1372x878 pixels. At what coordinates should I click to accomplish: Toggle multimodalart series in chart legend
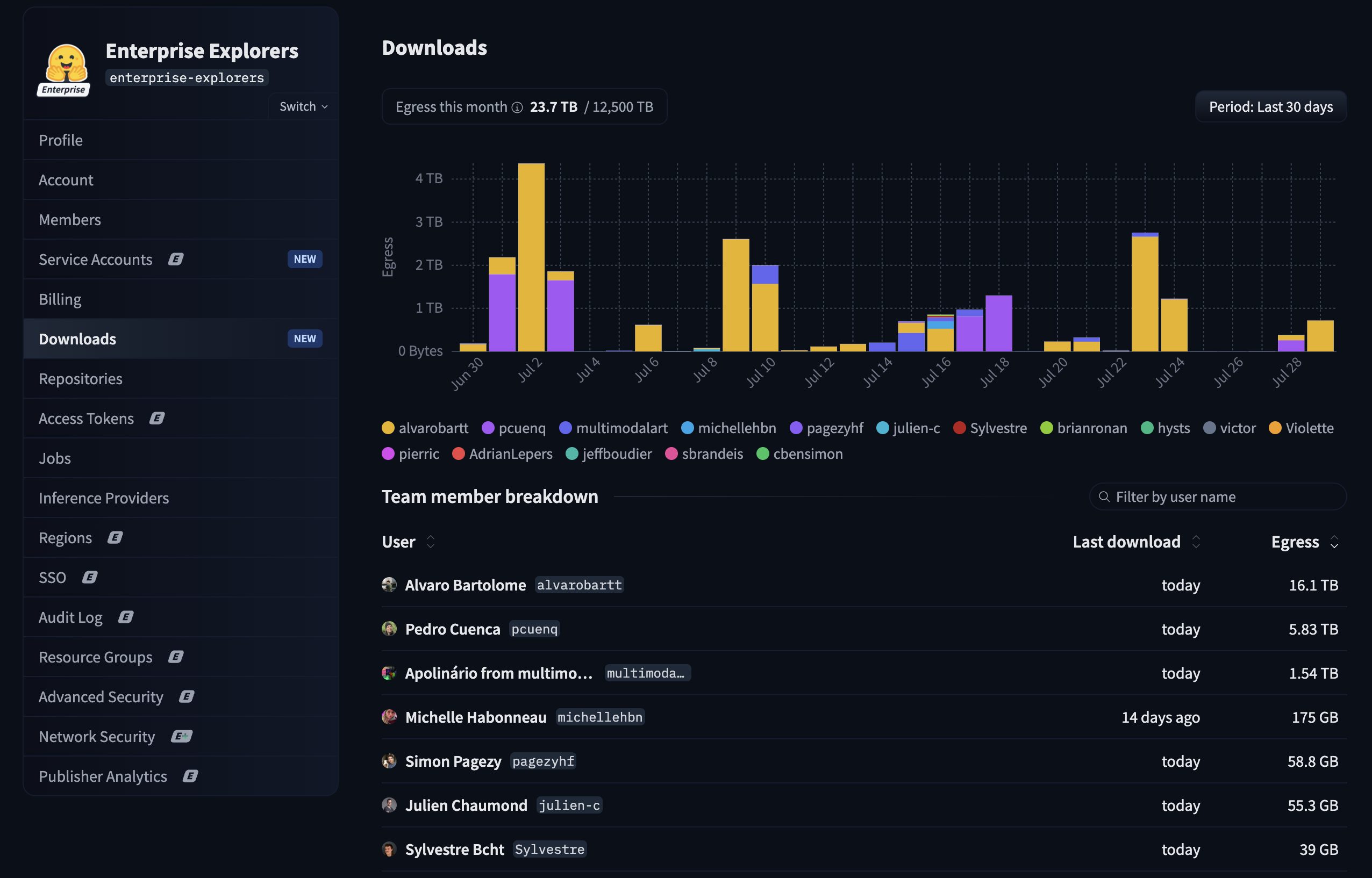(613, 428)
